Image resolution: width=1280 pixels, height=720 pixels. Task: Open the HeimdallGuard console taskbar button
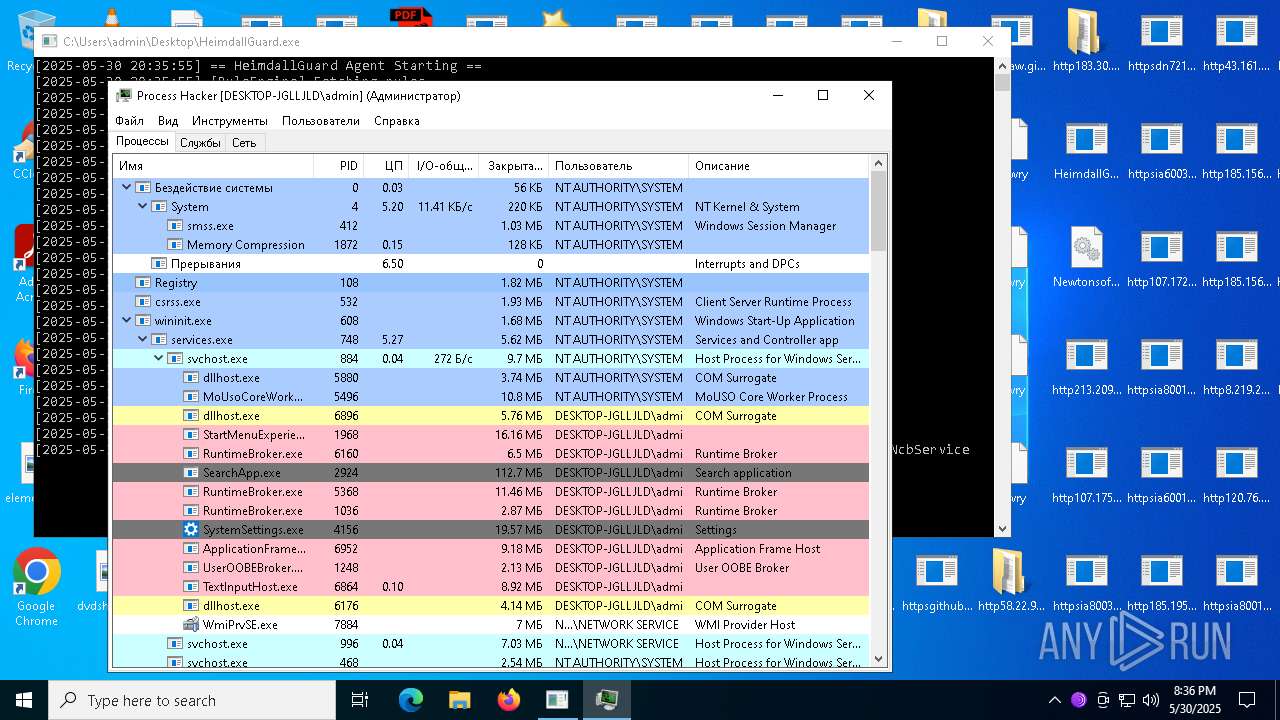(x=557, y=700)
